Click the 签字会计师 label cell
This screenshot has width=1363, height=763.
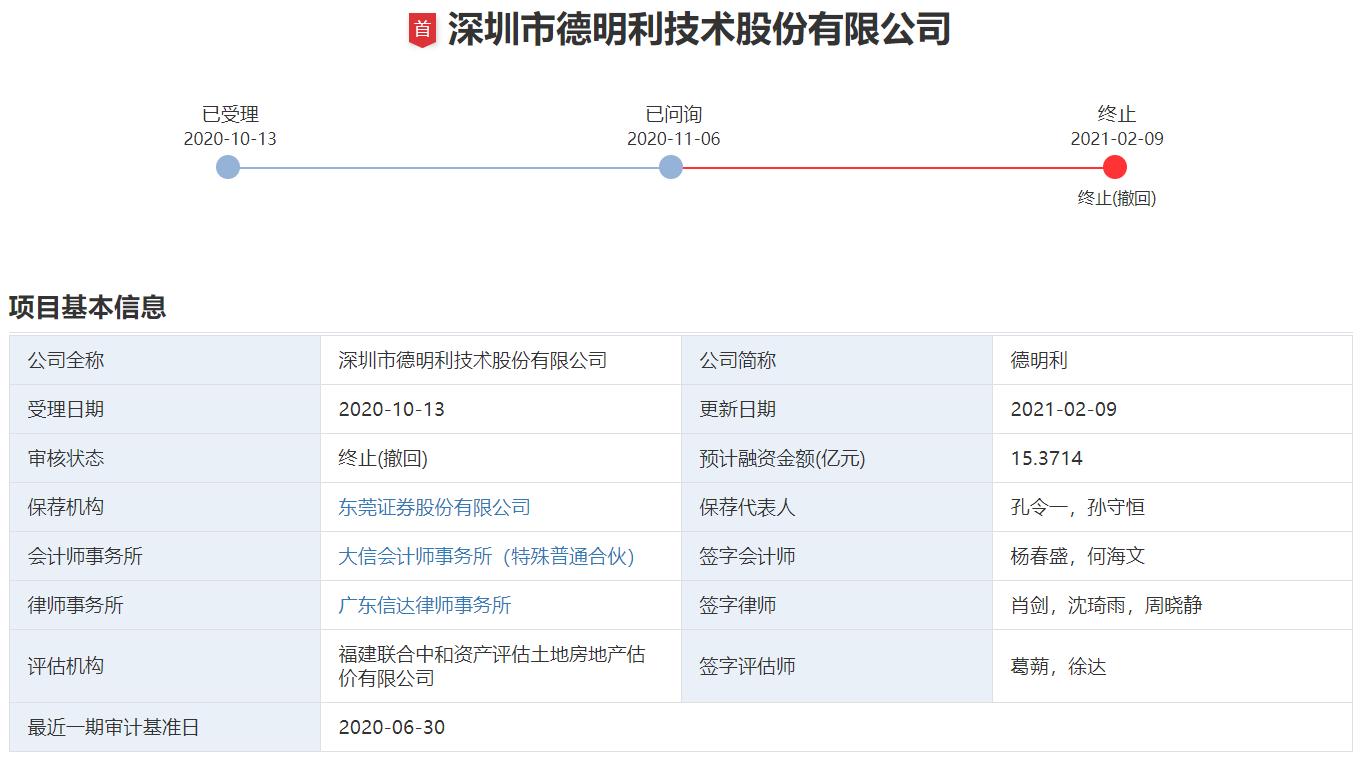837,556
